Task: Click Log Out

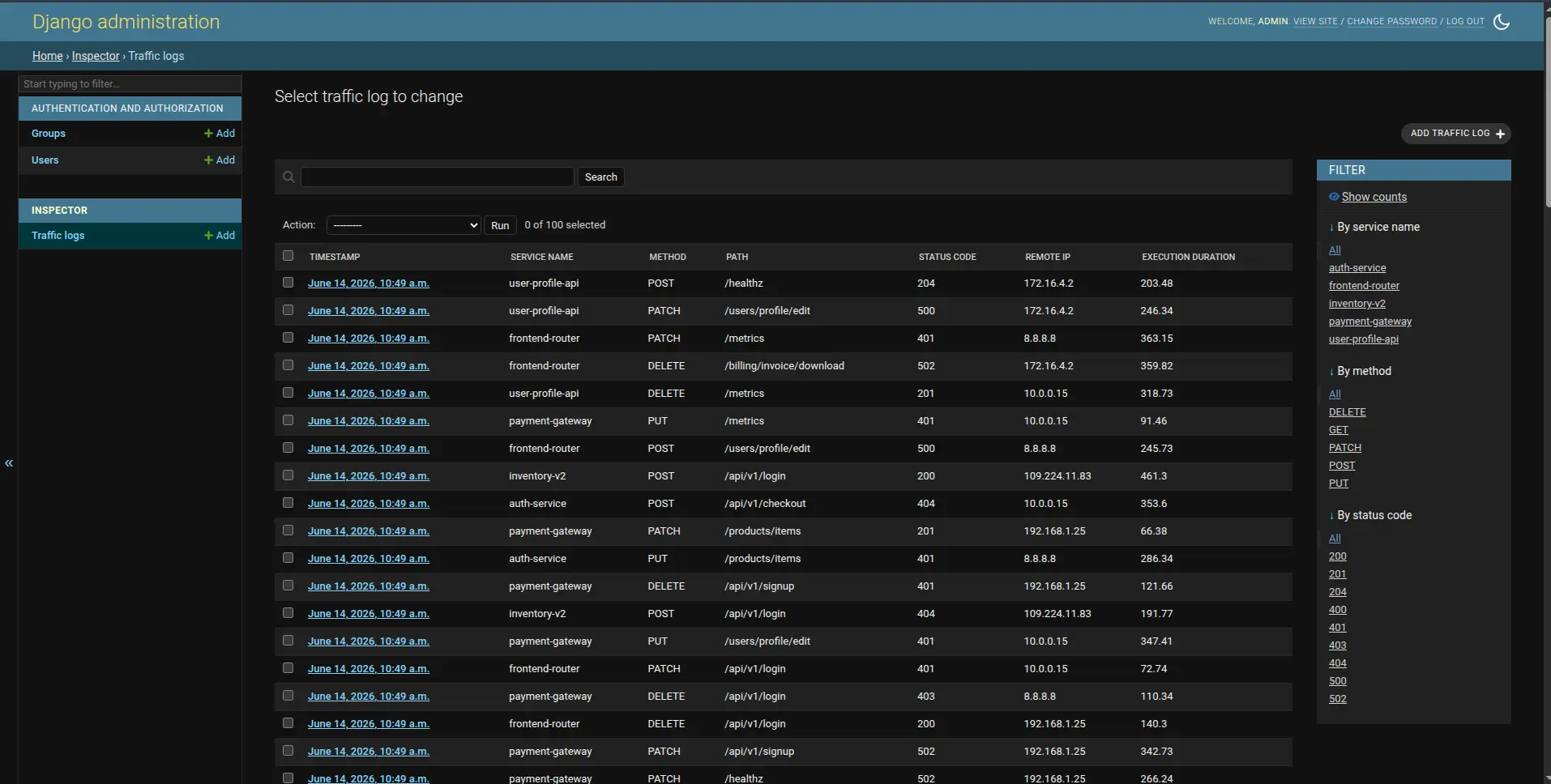Action: tap(1465, 21)
